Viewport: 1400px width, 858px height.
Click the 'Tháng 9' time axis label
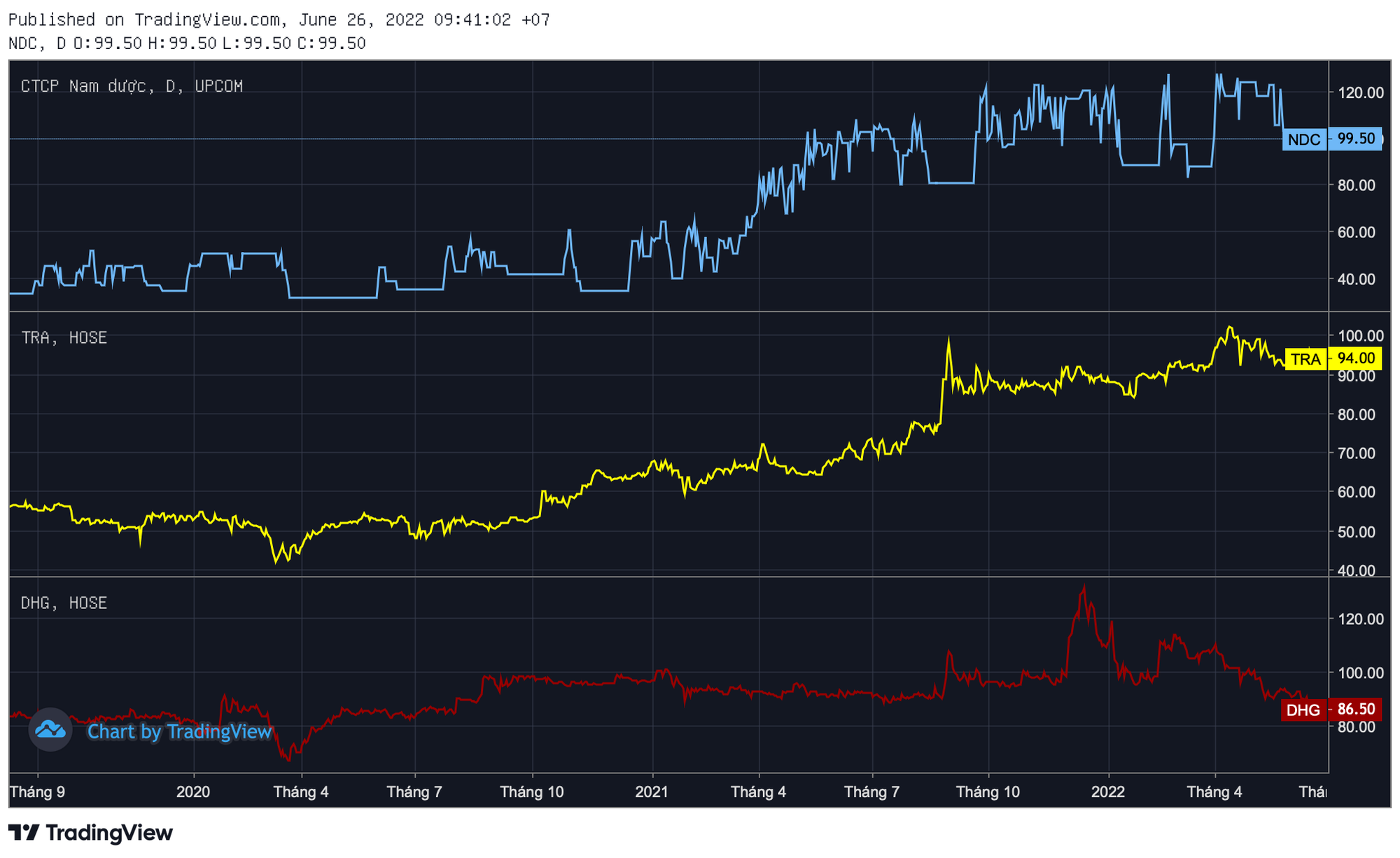click(38, 792)
